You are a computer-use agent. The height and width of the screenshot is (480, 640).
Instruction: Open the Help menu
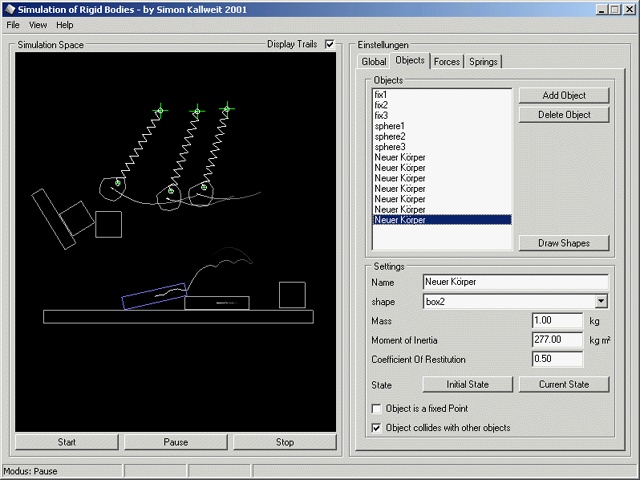pyautogui.click(x=64, y=24)
